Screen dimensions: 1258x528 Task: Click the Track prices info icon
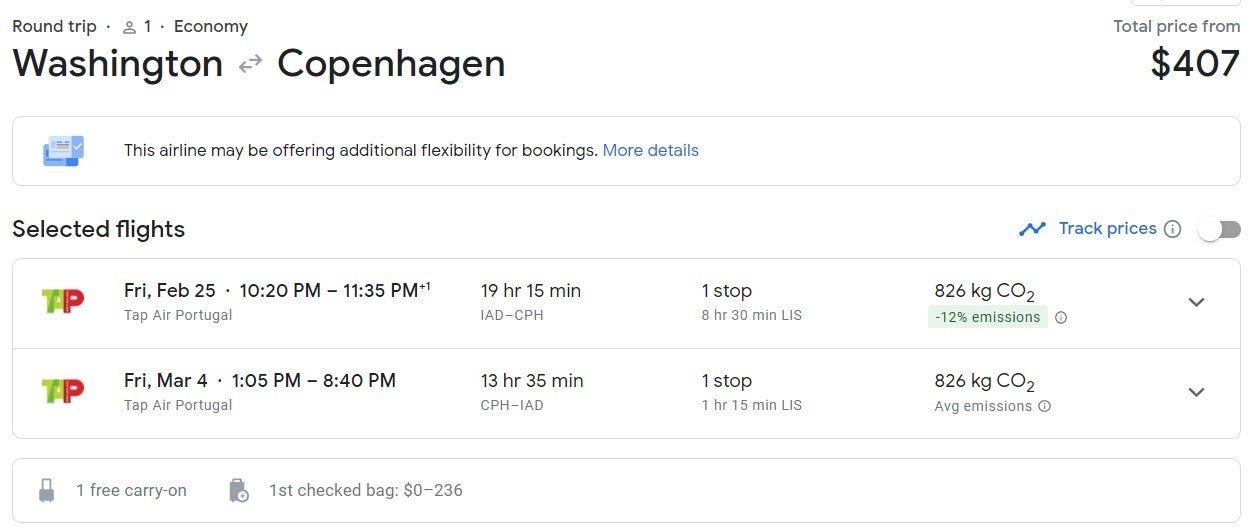[x=1173, y=229]
